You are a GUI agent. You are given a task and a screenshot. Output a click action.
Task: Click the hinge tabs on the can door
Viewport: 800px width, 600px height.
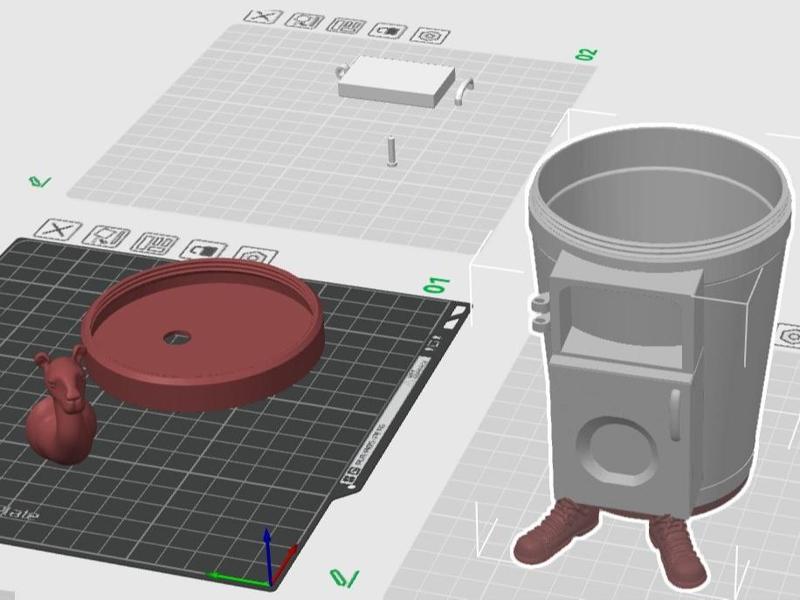click(x=539, y=313)
